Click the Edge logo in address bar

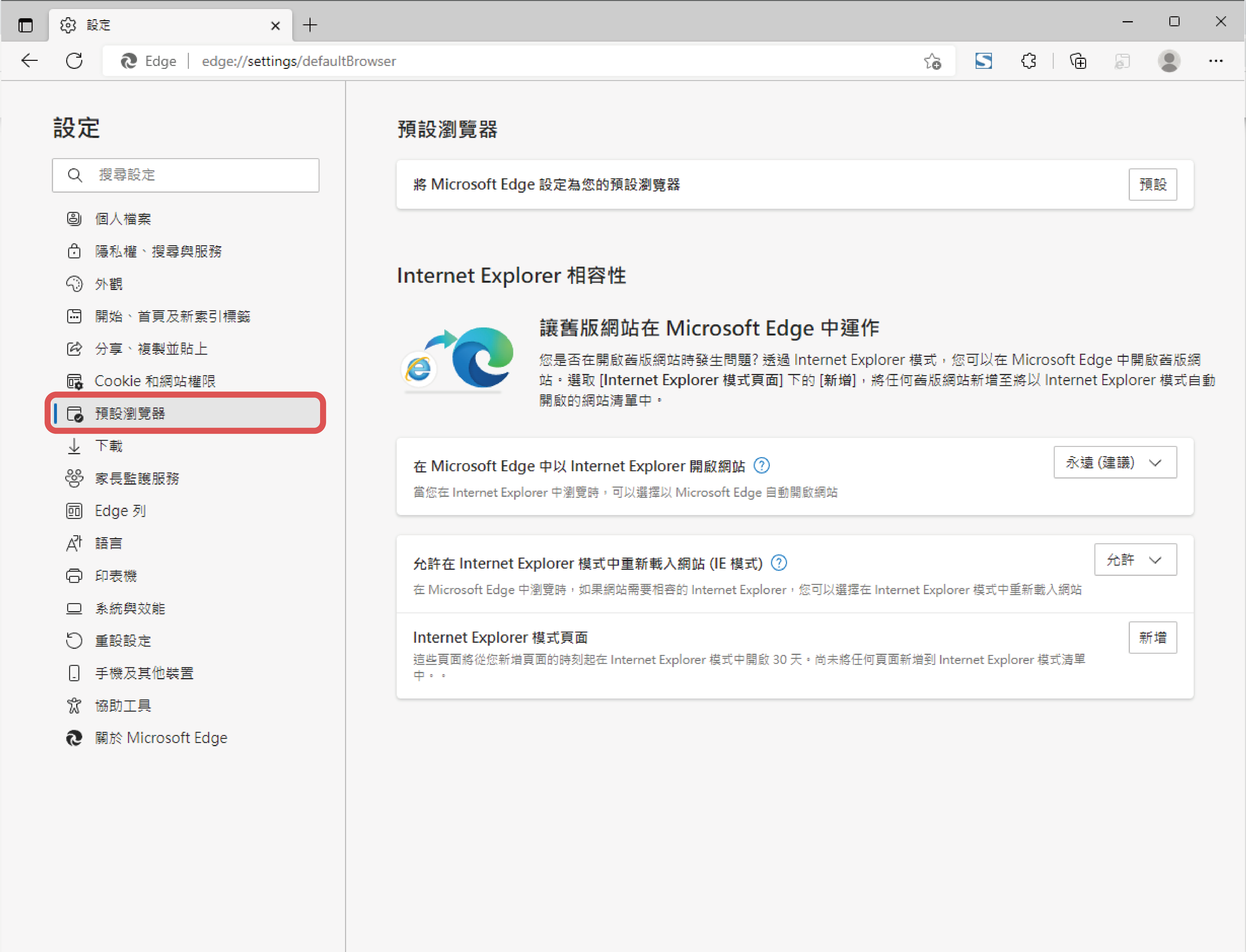(129, 61)
